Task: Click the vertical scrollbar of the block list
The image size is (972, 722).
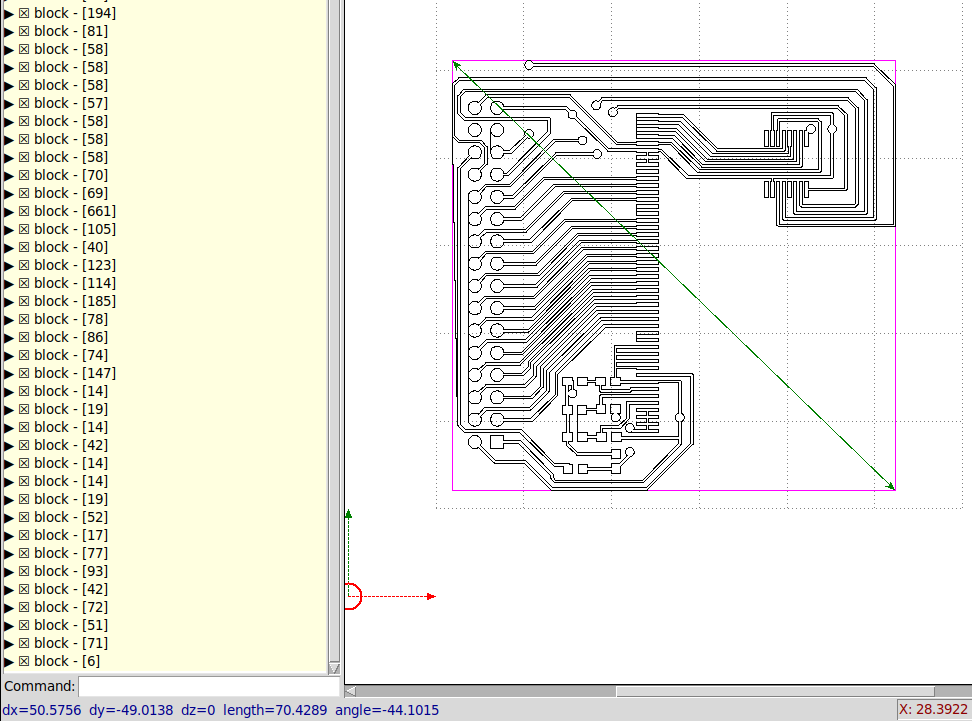Action: 333,340
